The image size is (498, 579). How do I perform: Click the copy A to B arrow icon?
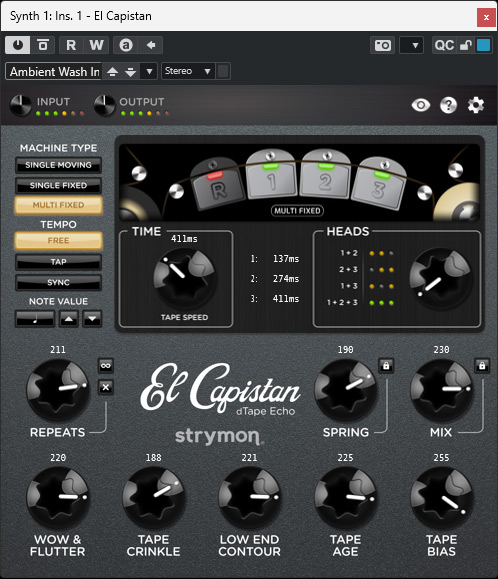click(151, 45)
